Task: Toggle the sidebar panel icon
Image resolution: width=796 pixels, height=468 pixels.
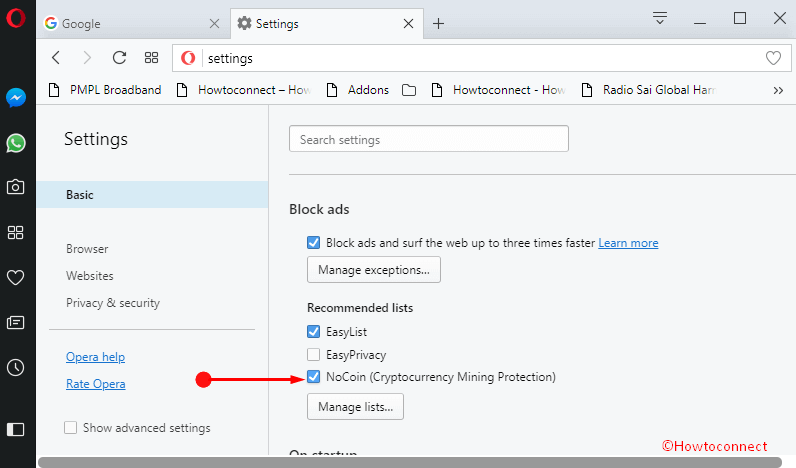Action: (x=16, y=429)
